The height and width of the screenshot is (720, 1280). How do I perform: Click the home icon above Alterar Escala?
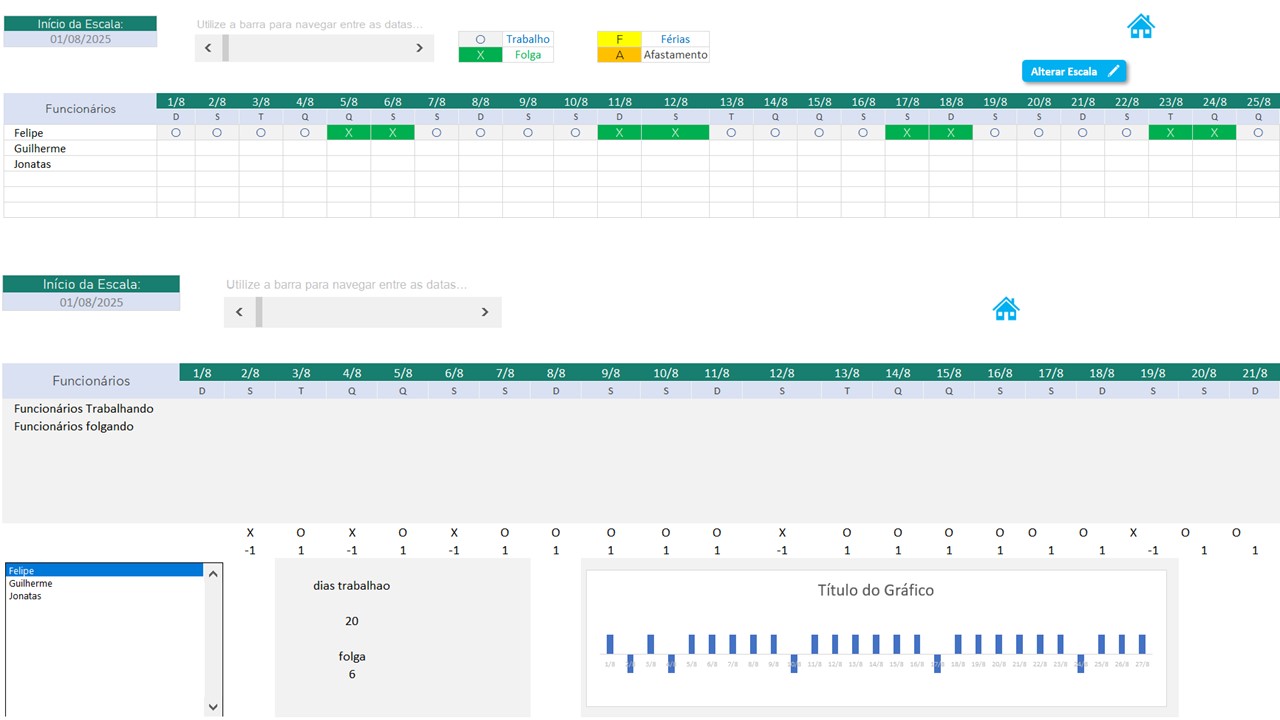point(1140,26)
